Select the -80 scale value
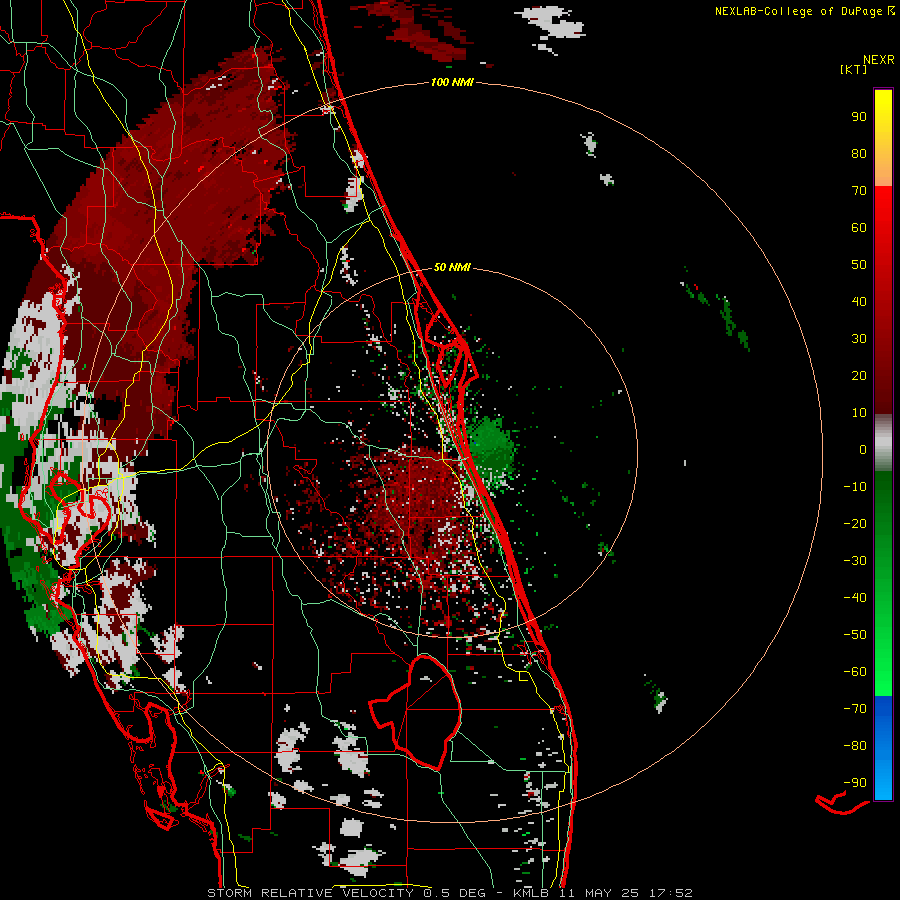Image resolution: width=900 pixels, height=900 pixels. point(855,746)
